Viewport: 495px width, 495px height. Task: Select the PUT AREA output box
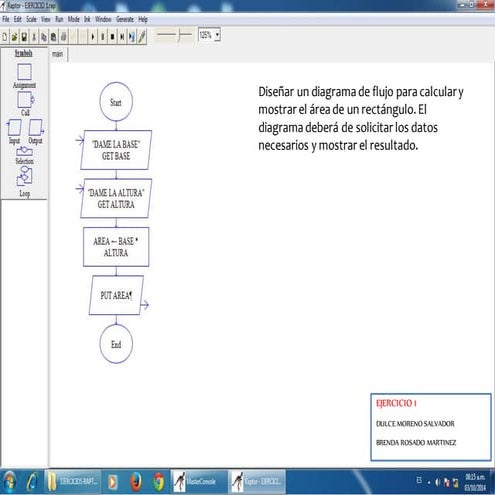(x=116, y=295)
